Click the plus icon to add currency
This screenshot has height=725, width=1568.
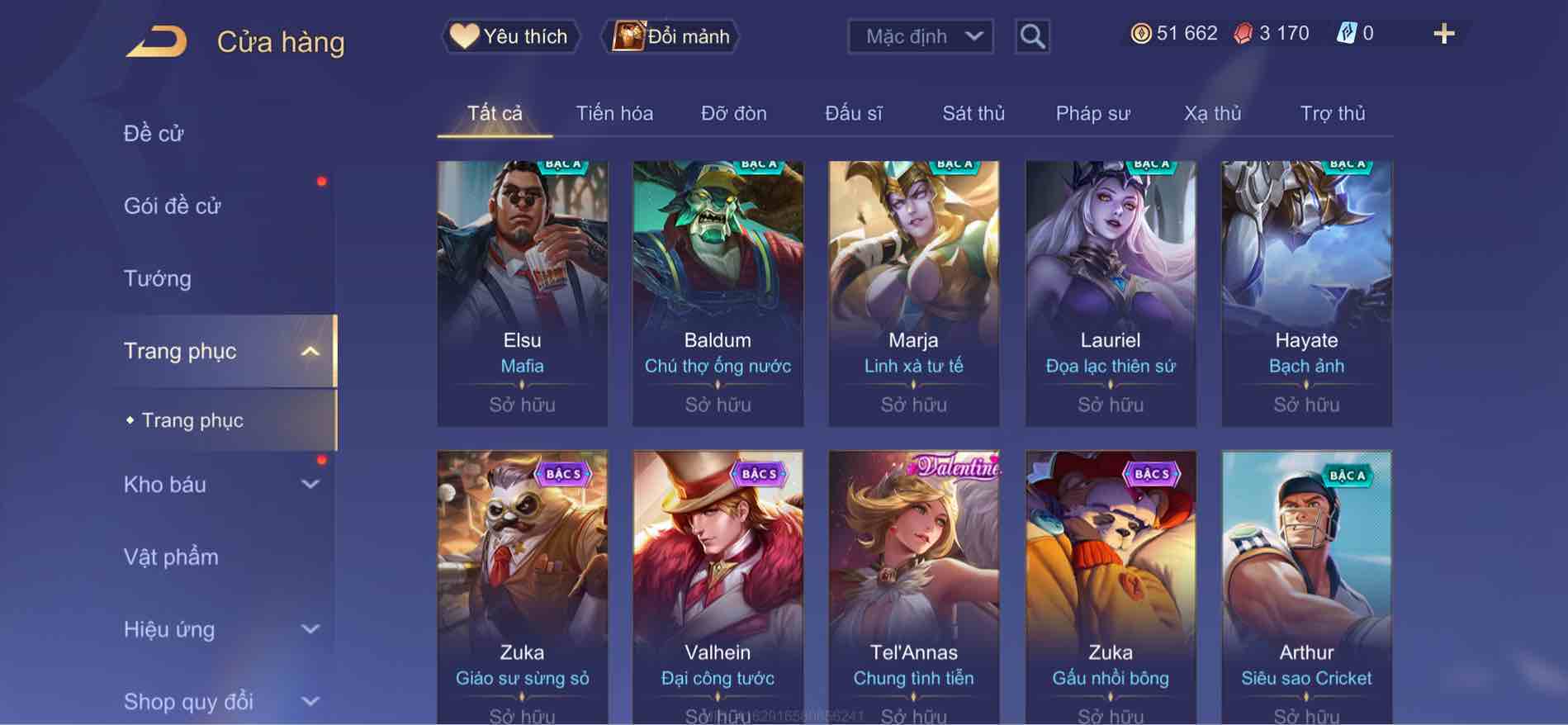tap(1443, 34)
